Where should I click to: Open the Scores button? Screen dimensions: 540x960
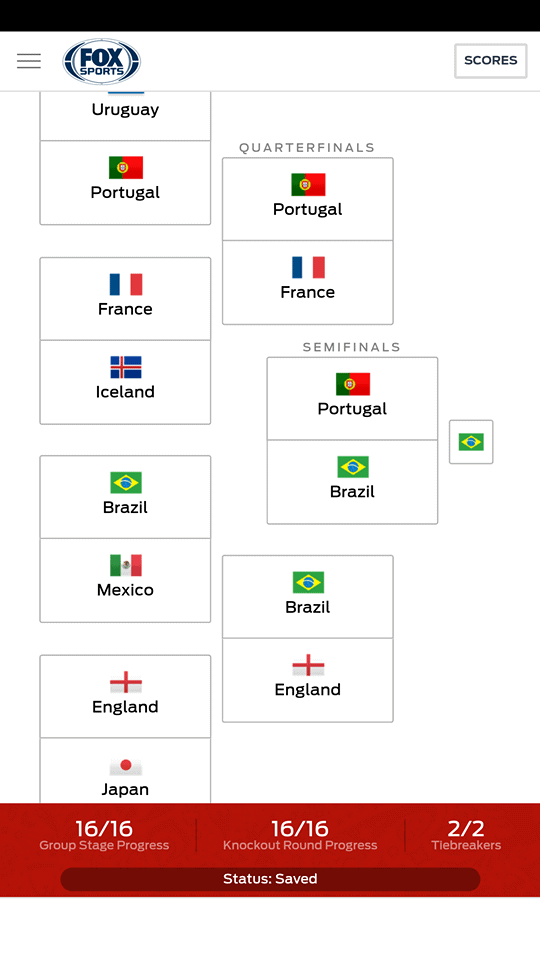pos(490,61)
